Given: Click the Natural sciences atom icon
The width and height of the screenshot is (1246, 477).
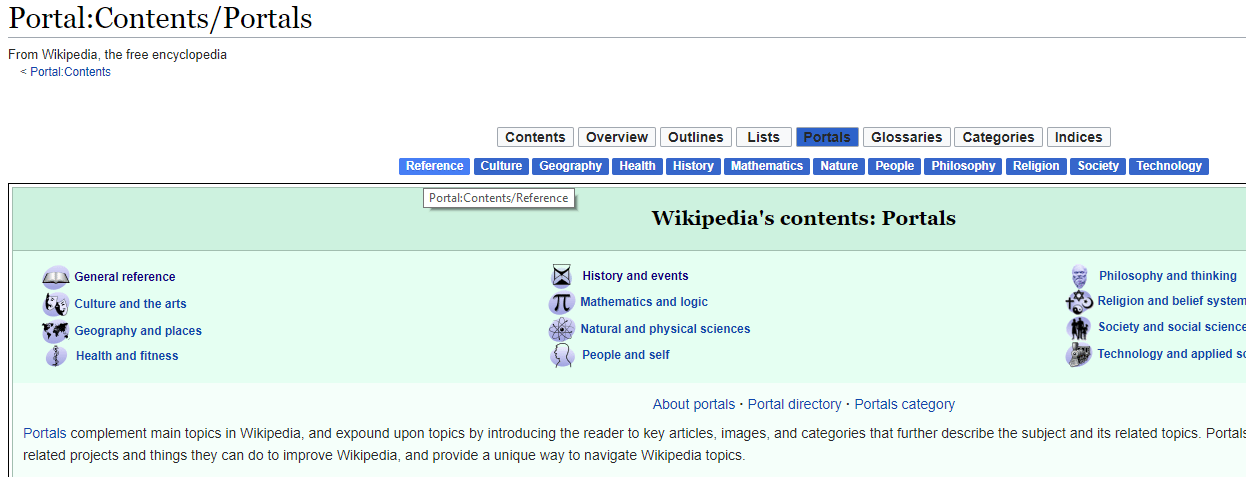Looking at the screenshot, I should click(x=562, y=329).
